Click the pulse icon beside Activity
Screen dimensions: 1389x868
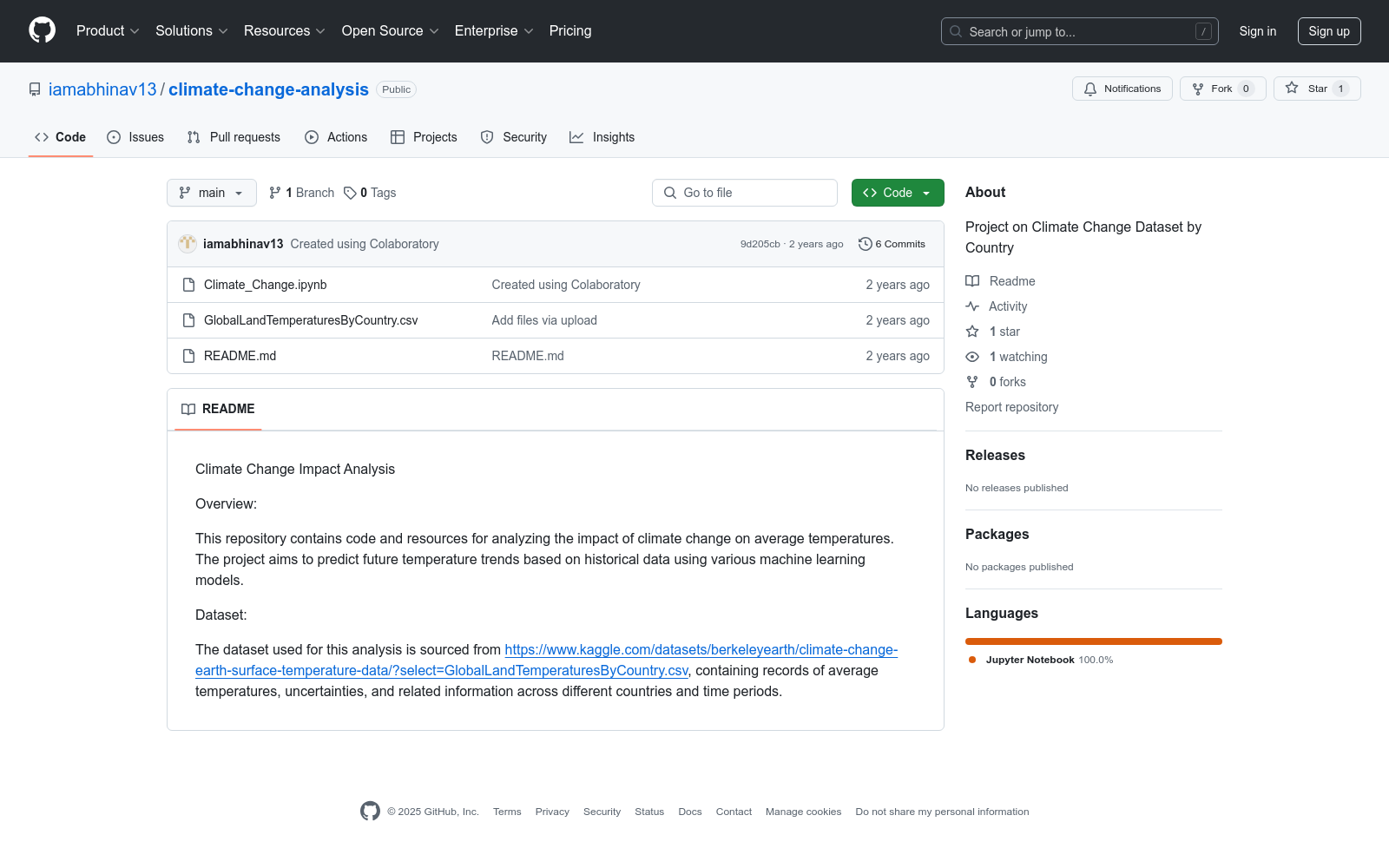pos(972,306)
